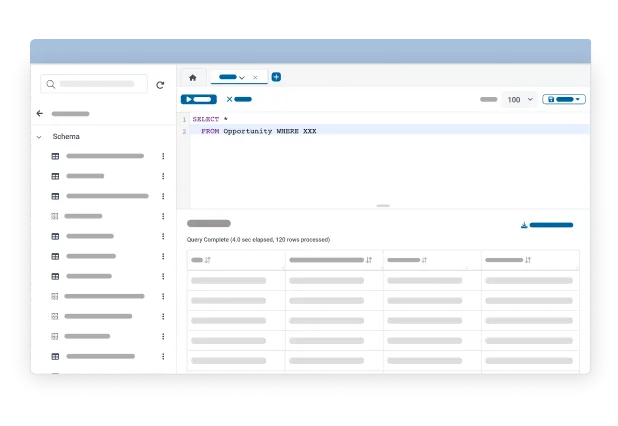618x426 pixels.
Task: Collapse the Schema tree section
Action: pos(40,136)
